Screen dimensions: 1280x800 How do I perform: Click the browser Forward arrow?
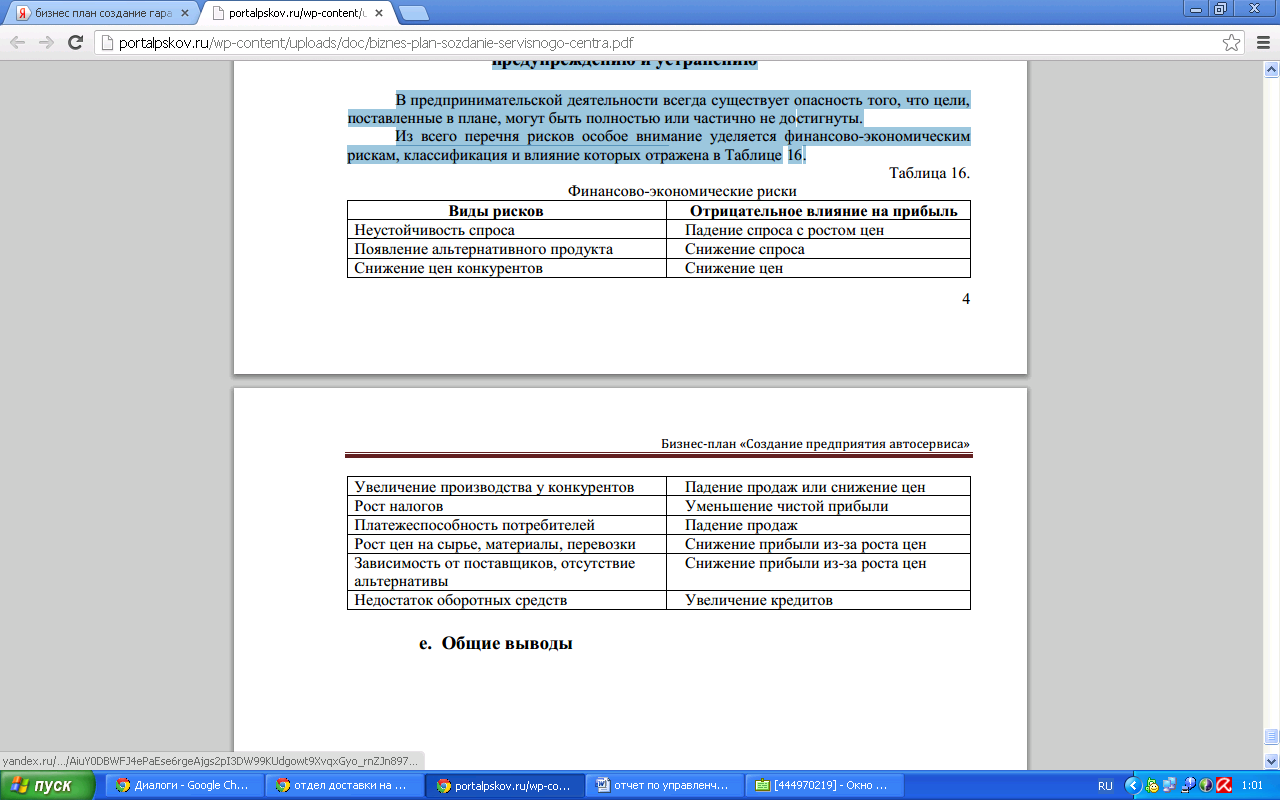coord(46,43)
